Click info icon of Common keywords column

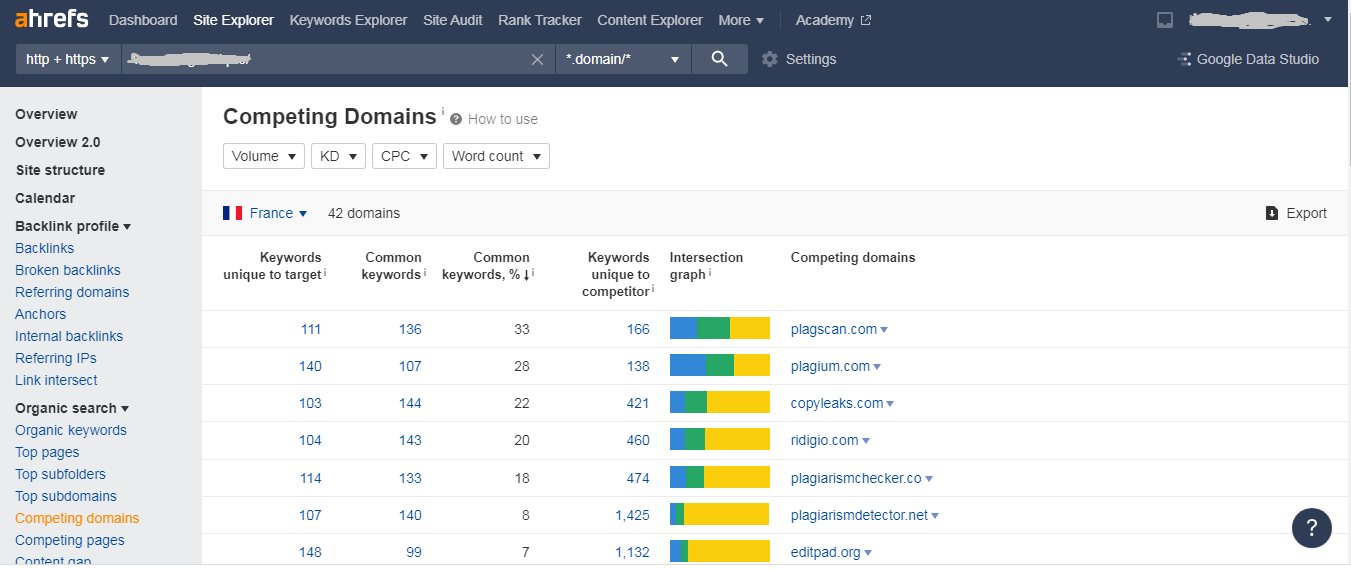tap(425, 273)
